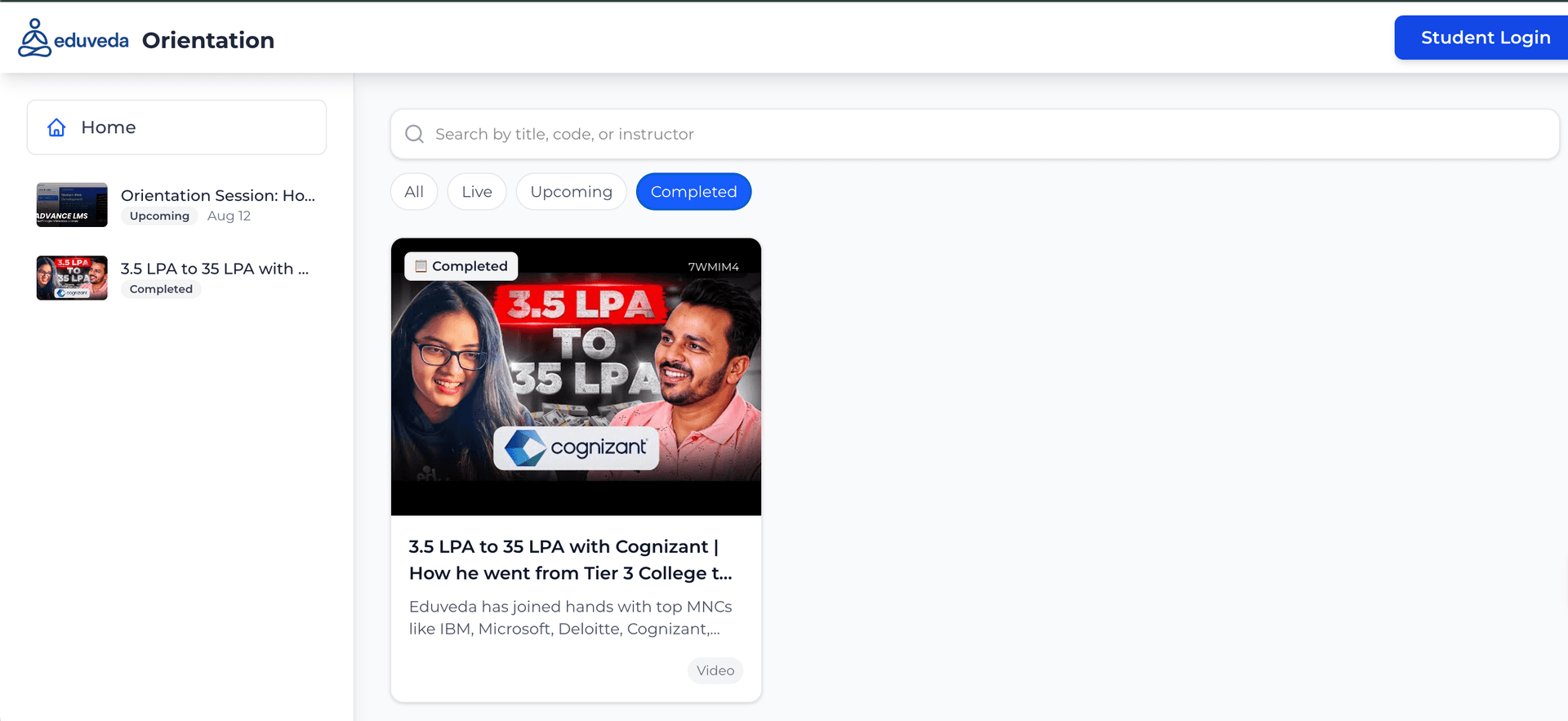Click the Video tag on card
This screenshot has height=721, width=1568.
(715, 670)
